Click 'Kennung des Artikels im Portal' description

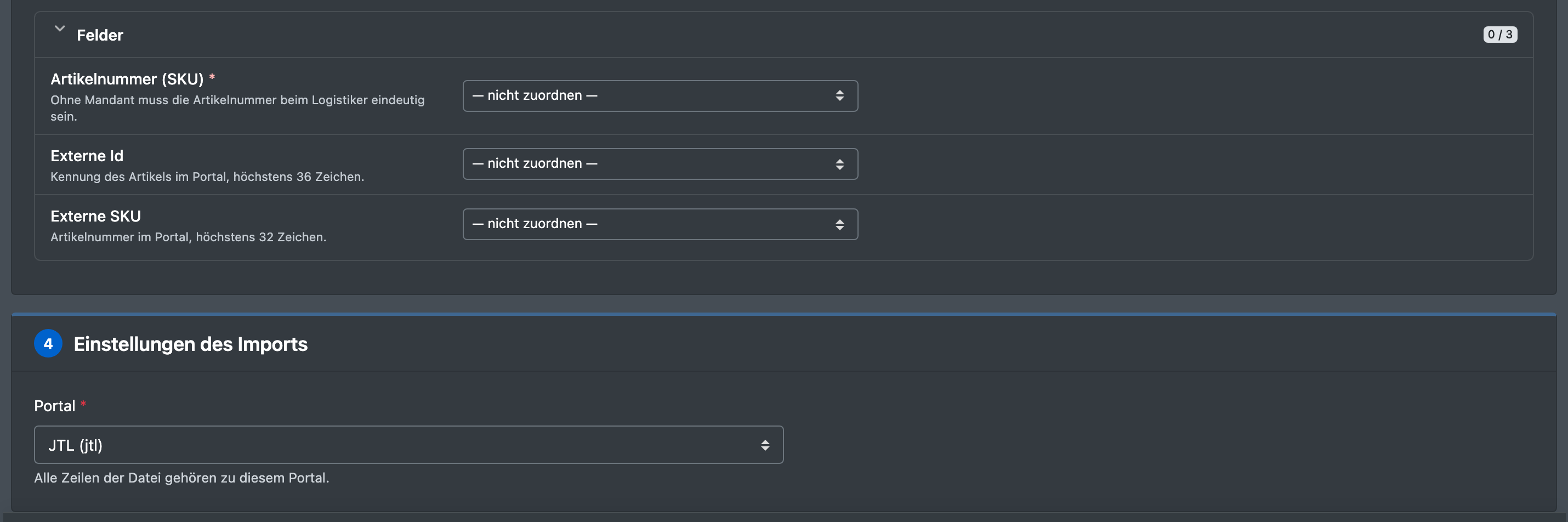[x=207, y=177]
